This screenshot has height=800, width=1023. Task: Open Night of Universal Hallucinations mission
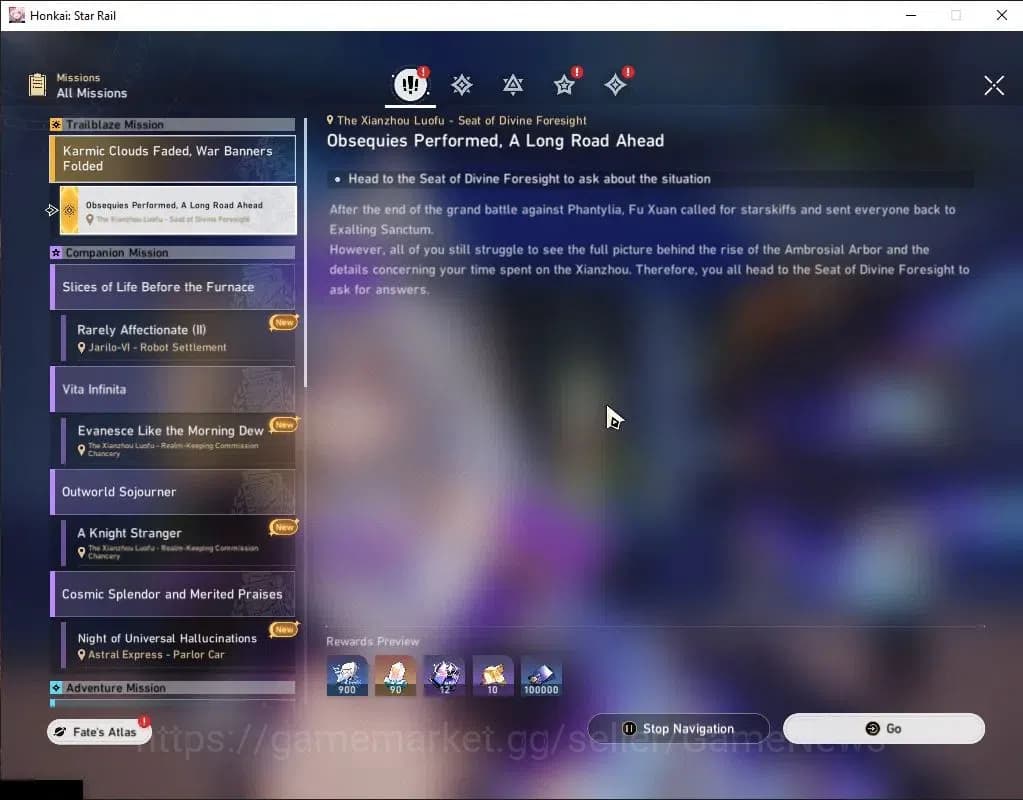coord(178,645)
